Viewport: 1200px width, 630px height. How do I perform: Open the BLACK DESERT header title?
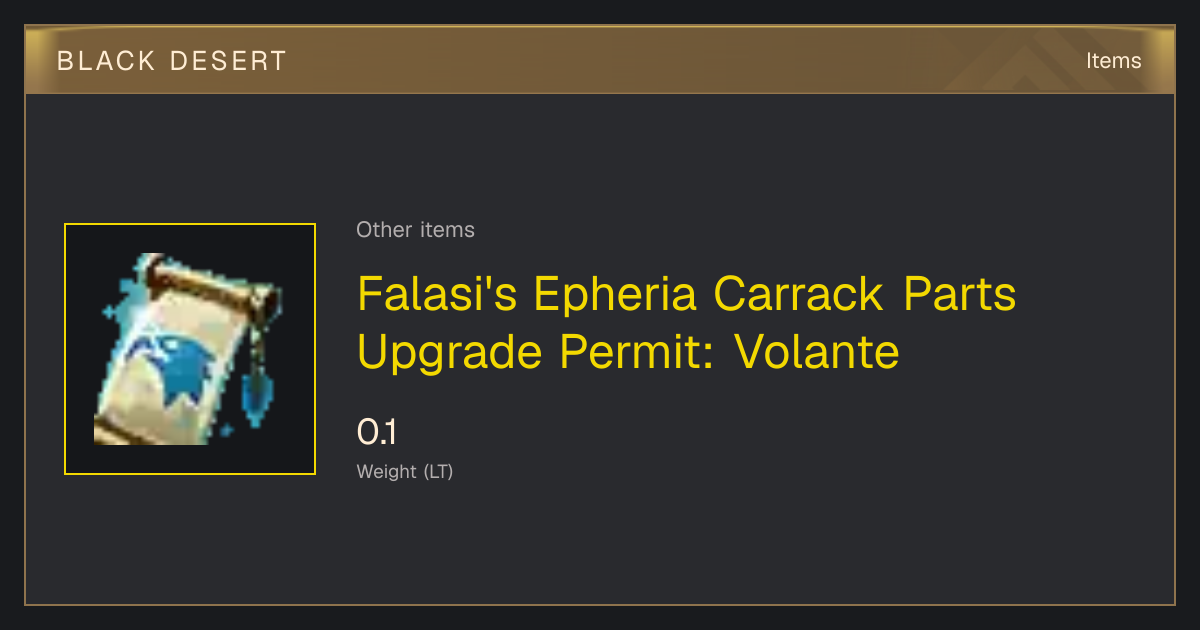coord(172,61)
